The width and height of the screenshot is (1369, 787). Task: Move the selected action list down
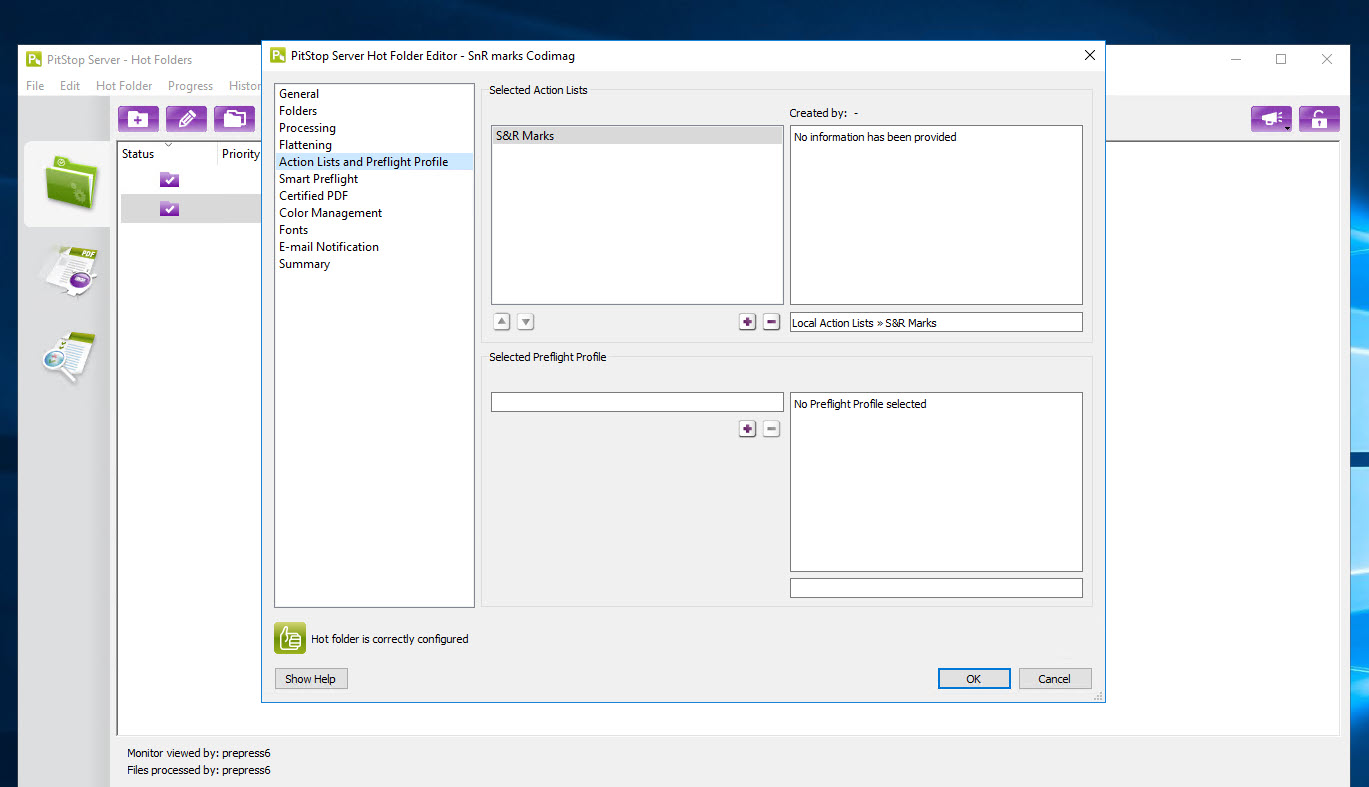coord(525,322)
